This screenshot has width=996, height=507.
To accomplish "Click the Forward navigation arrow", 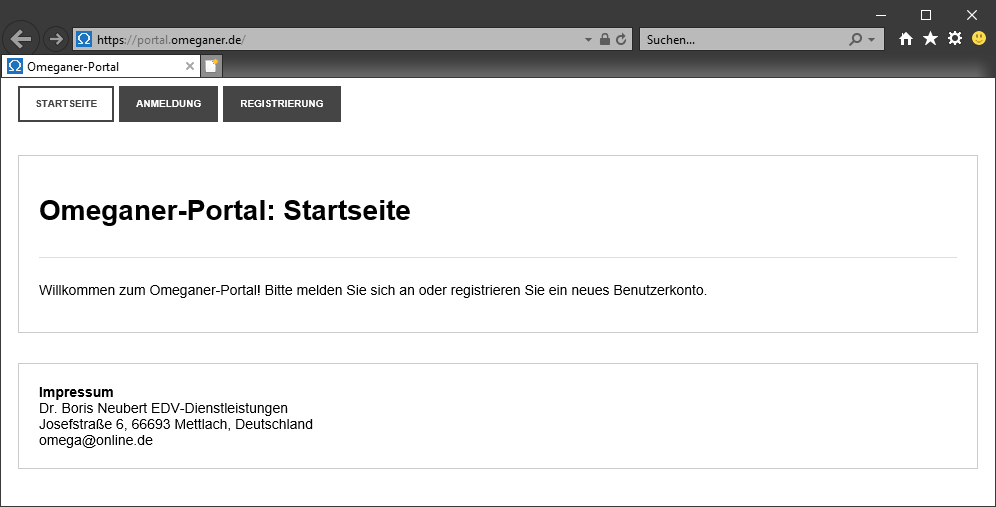I will coord(56,39).
